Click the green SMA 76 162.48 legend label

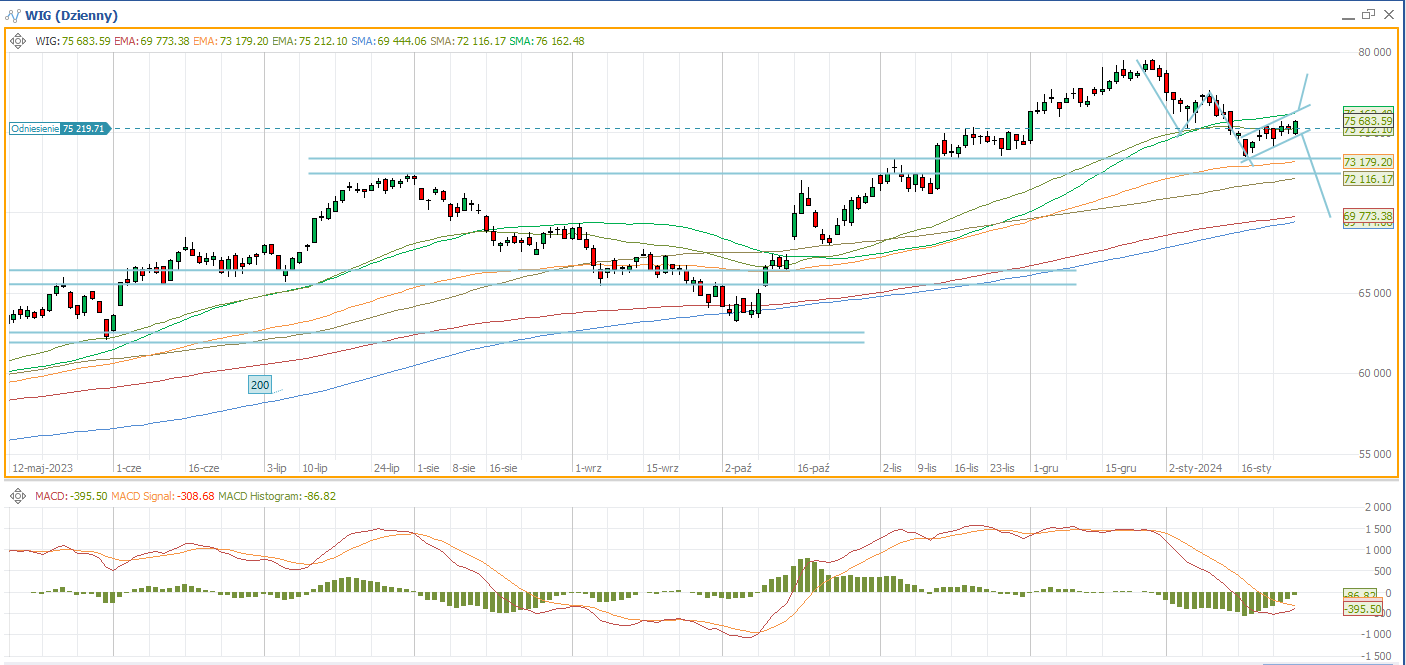[x=546, y=41]
